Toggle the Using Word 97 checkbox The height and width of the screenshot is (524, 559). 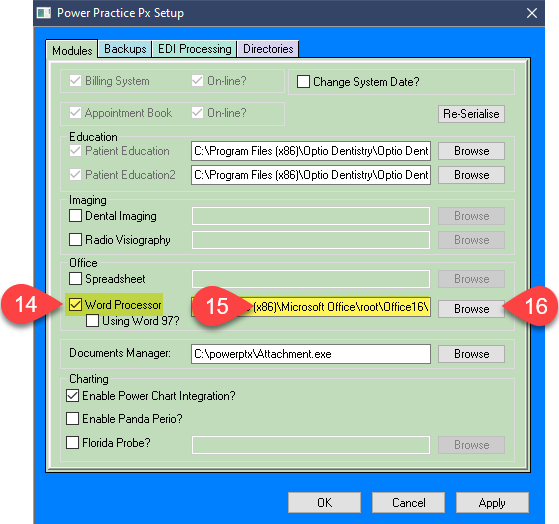[92, 321]
